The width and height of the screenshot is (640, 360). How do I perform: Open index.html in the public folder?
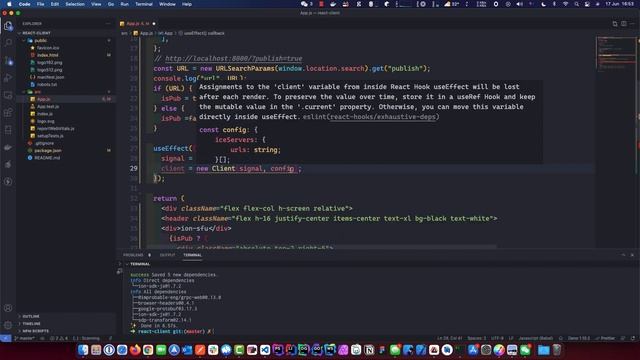(x=47, y=55)
